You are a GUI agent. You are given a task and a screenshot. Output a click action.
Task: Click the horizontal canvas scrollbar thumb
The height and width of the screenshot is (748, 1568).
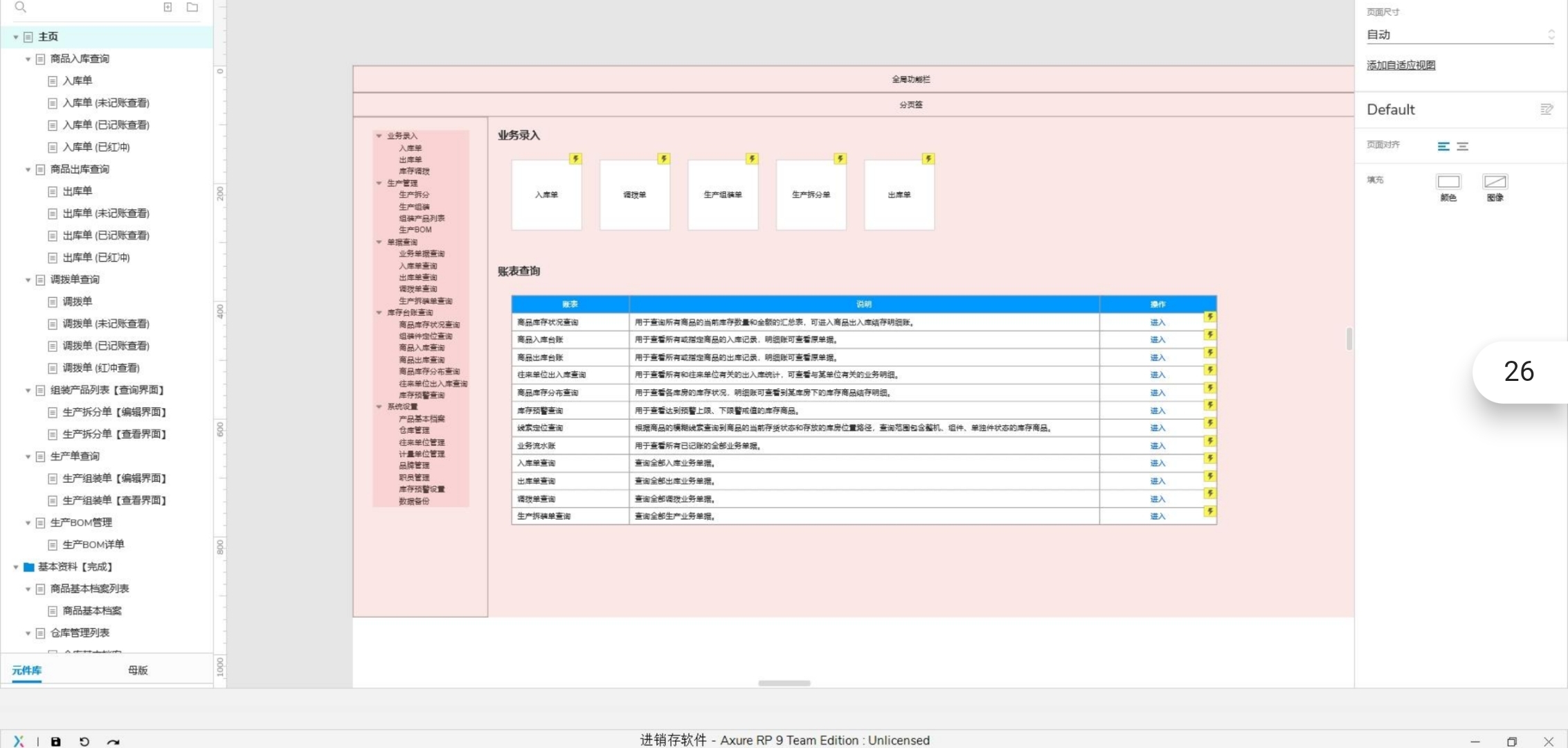point(784,683)
